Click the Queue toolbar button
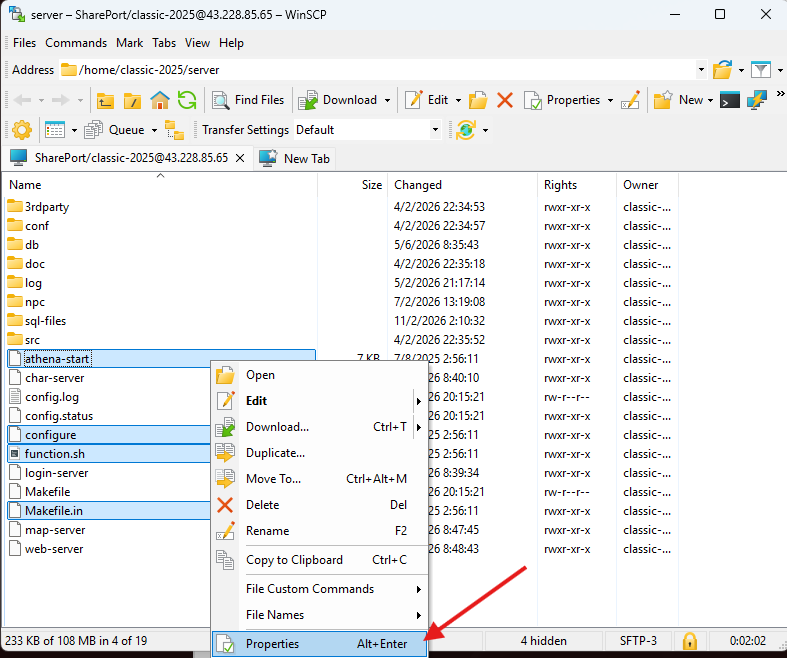The image size is (787, 658). pos(114,130)
